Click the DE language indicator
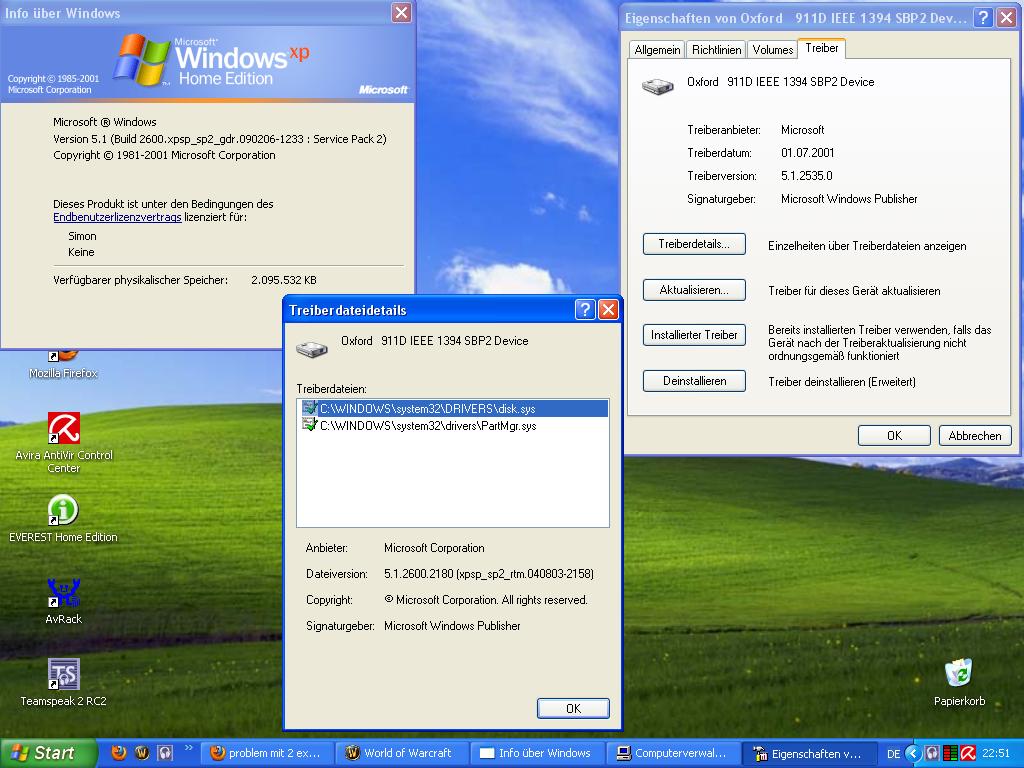1024x768 pixels. (x=893, y=754)
